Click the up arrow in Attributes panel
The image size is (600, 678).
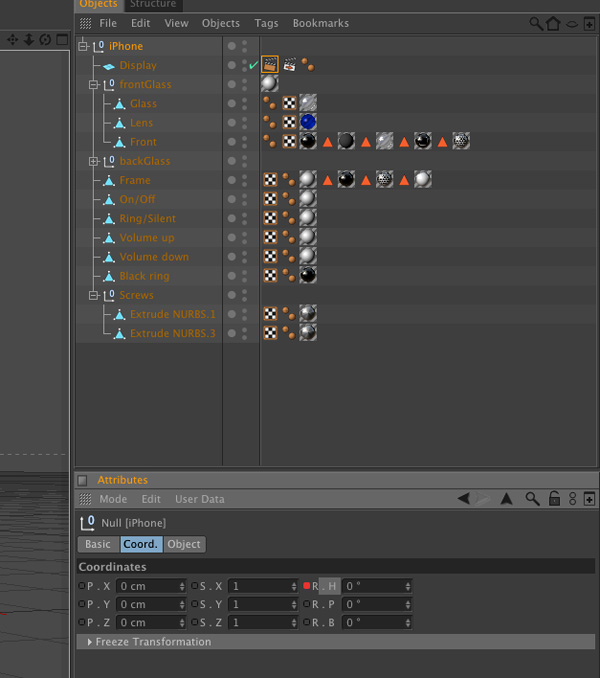point(506,499)
